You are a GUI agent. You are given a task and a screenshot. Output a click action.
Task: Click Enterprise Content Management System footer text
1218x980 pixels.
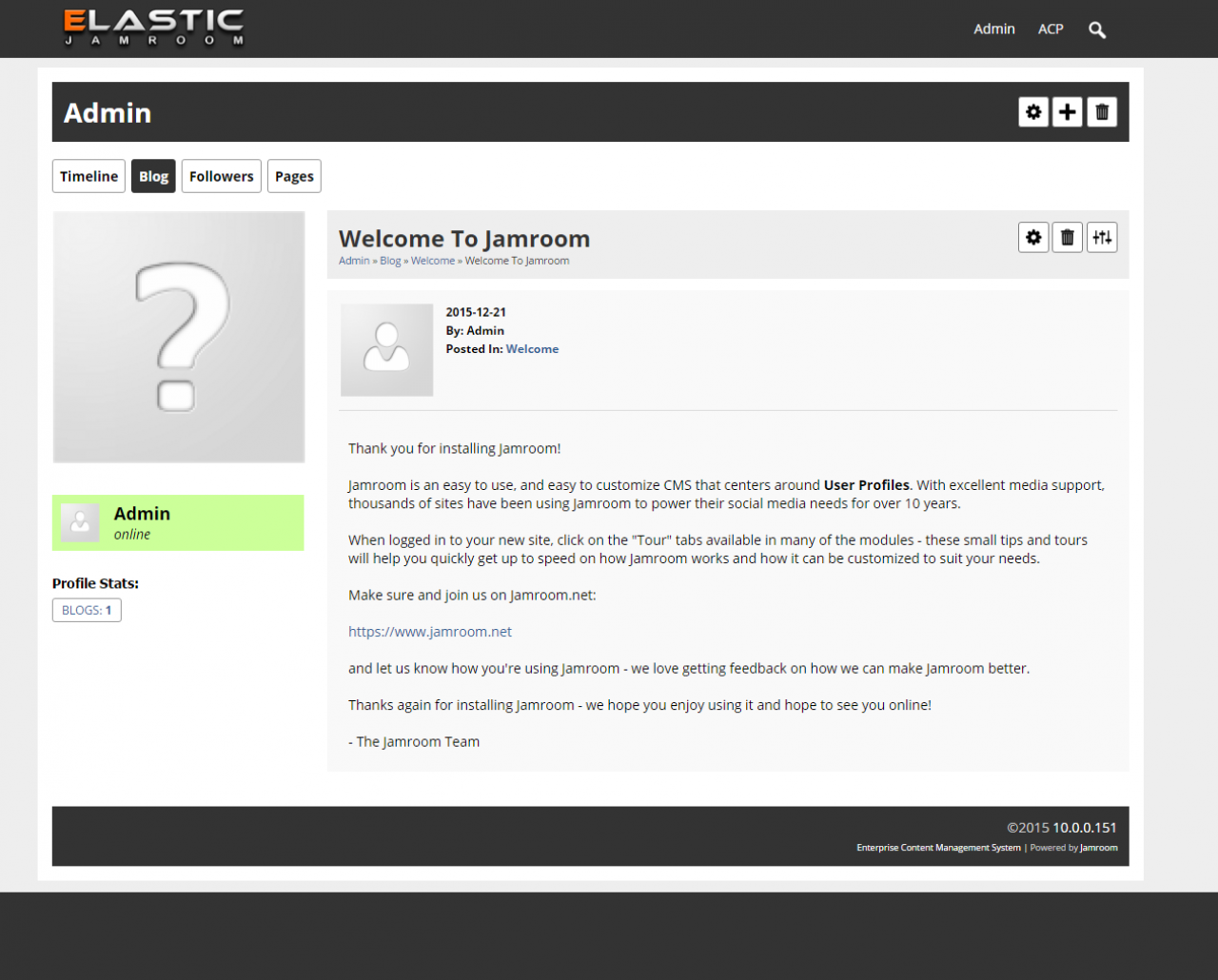click(938, 848)
